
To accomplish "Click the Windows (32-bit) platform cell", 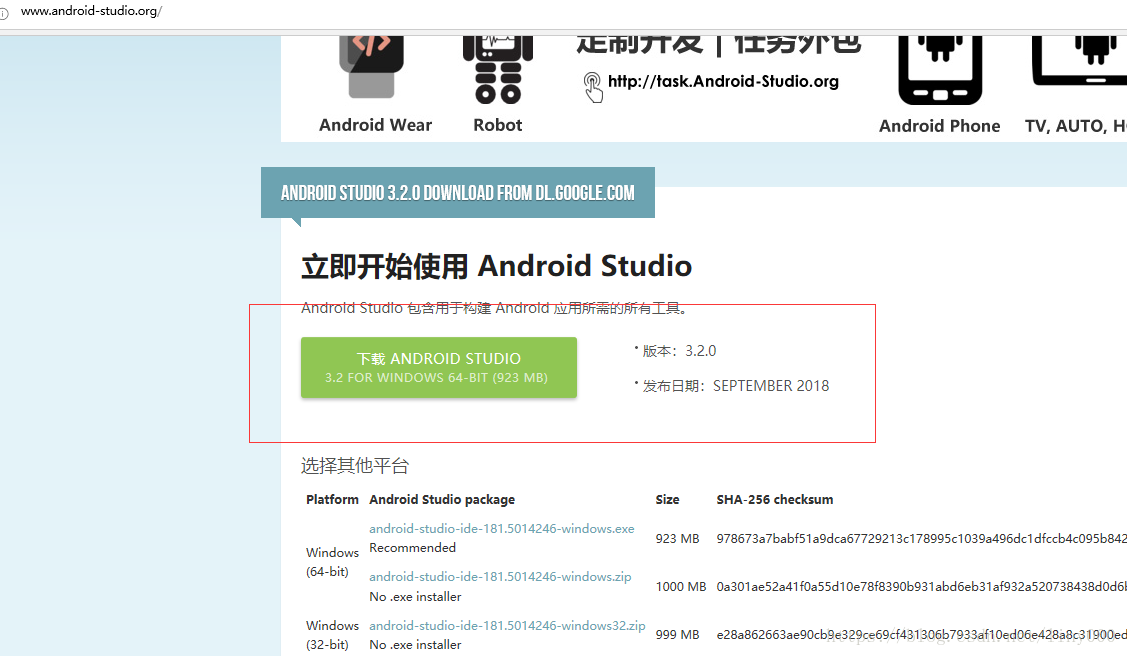I will (x=332, y=635).
